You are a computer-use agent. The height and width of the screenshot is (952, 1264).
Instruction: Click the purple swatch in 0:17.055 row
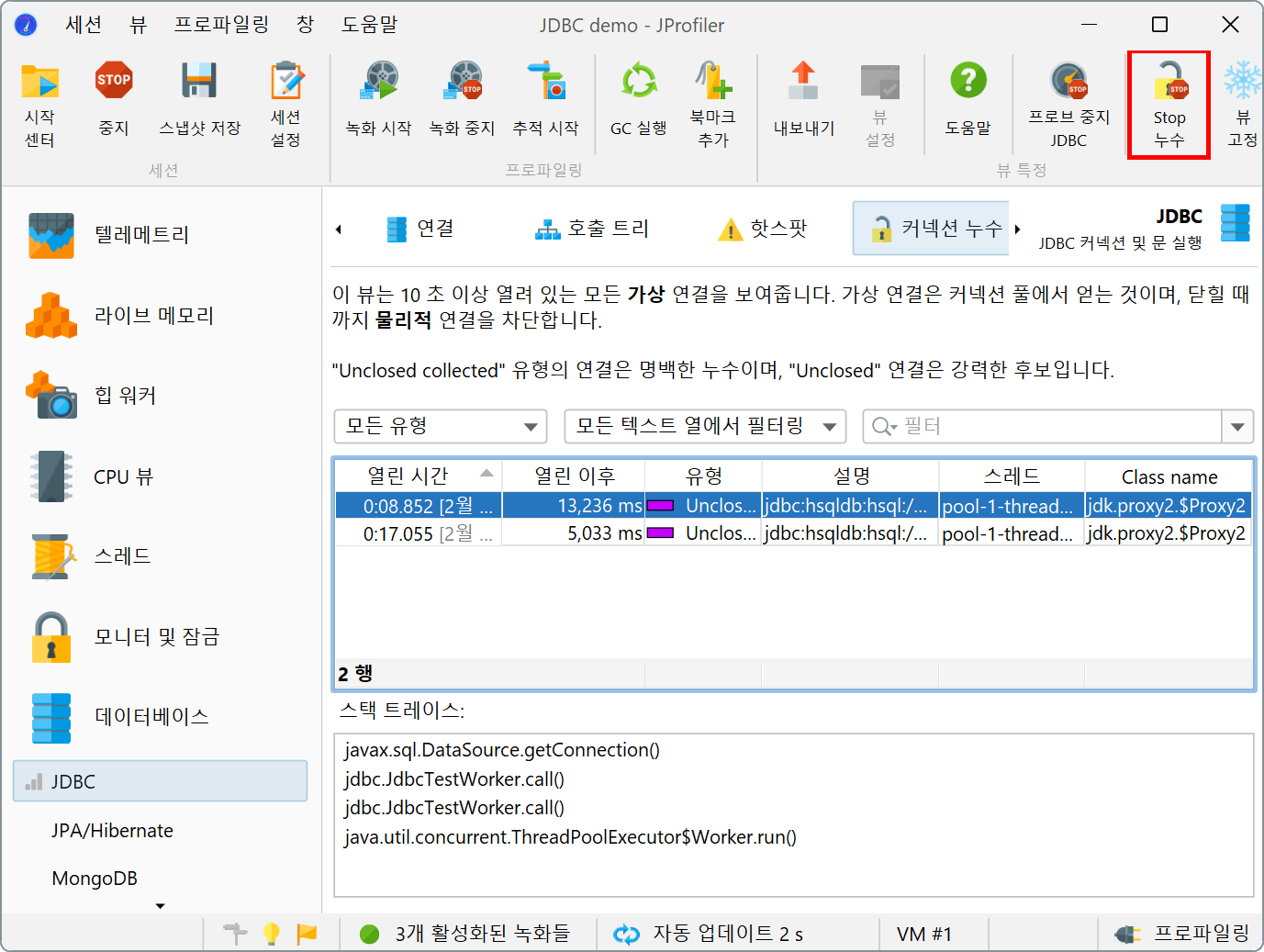tap(661, 533)
